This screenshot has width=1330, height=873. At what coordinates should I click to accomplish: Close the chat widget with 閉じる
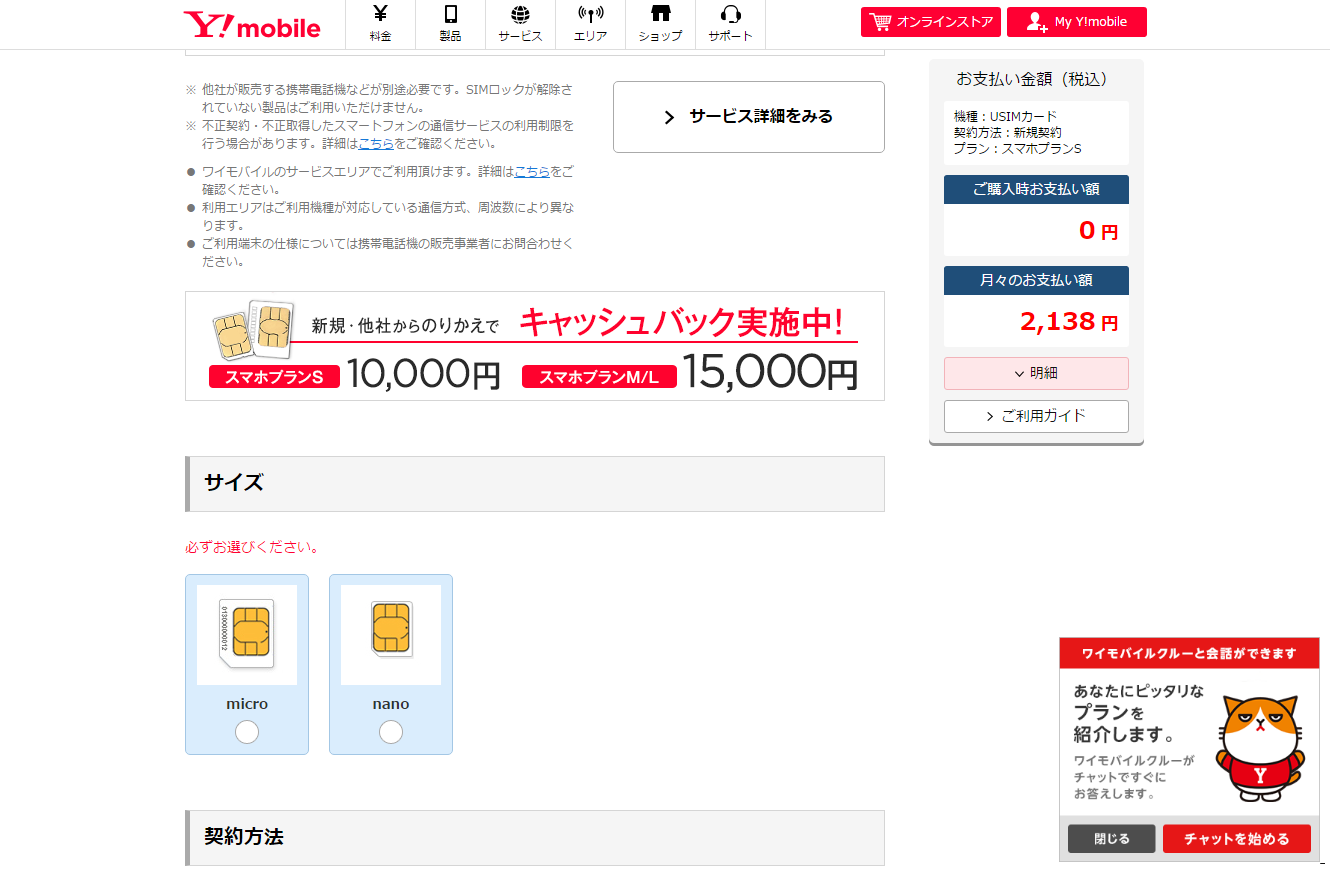click(x=1111, y=839)
